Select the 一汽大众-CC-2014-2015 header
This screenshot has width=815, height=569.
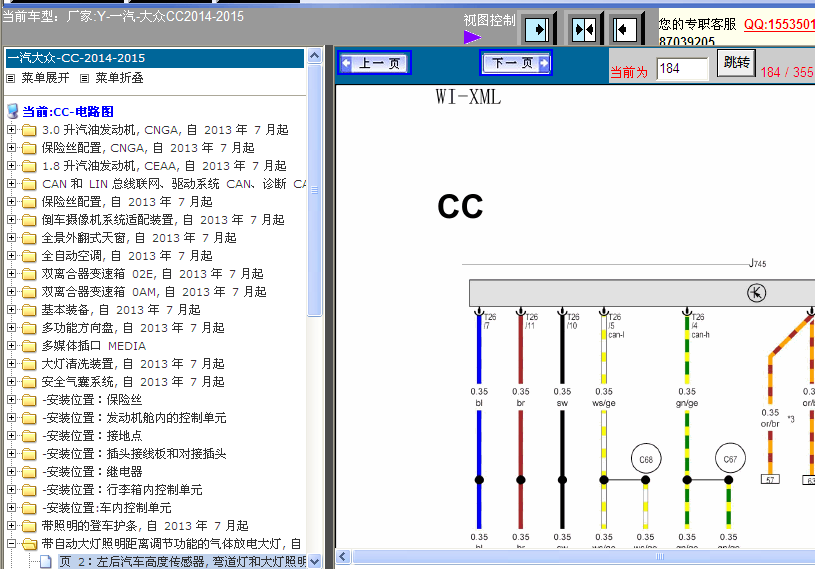coord(154,58)
